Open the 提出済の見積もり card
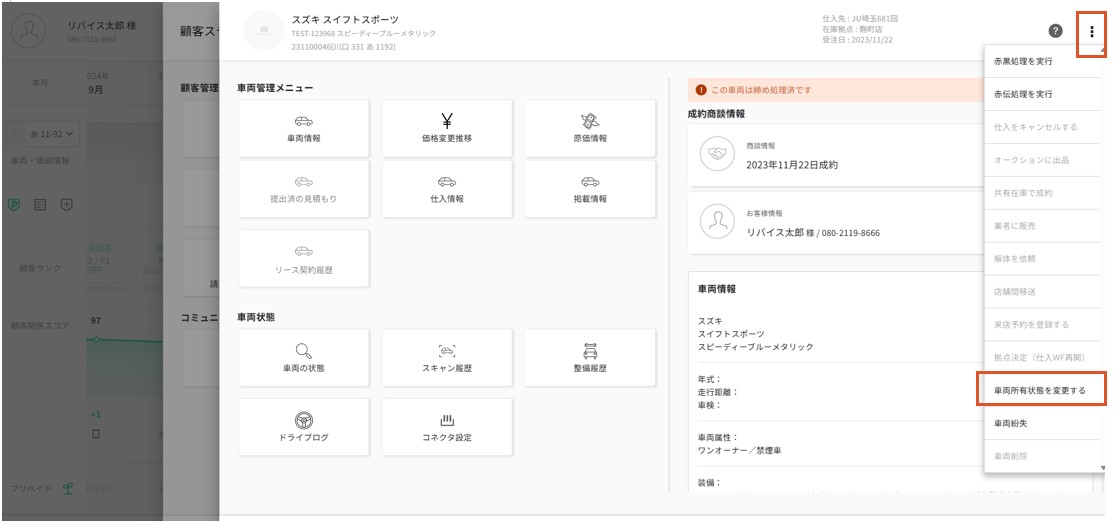 click(x=304, y=189)
